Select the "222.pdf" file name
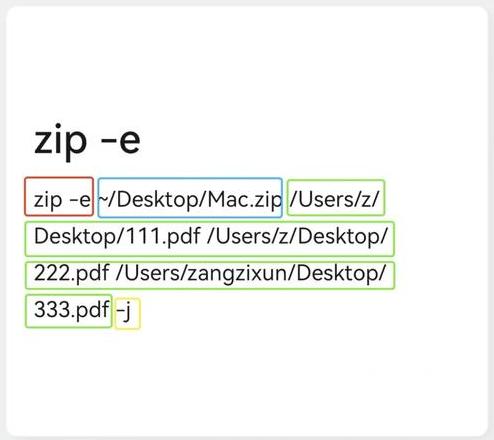494x440 pixels. coord(72,274)
